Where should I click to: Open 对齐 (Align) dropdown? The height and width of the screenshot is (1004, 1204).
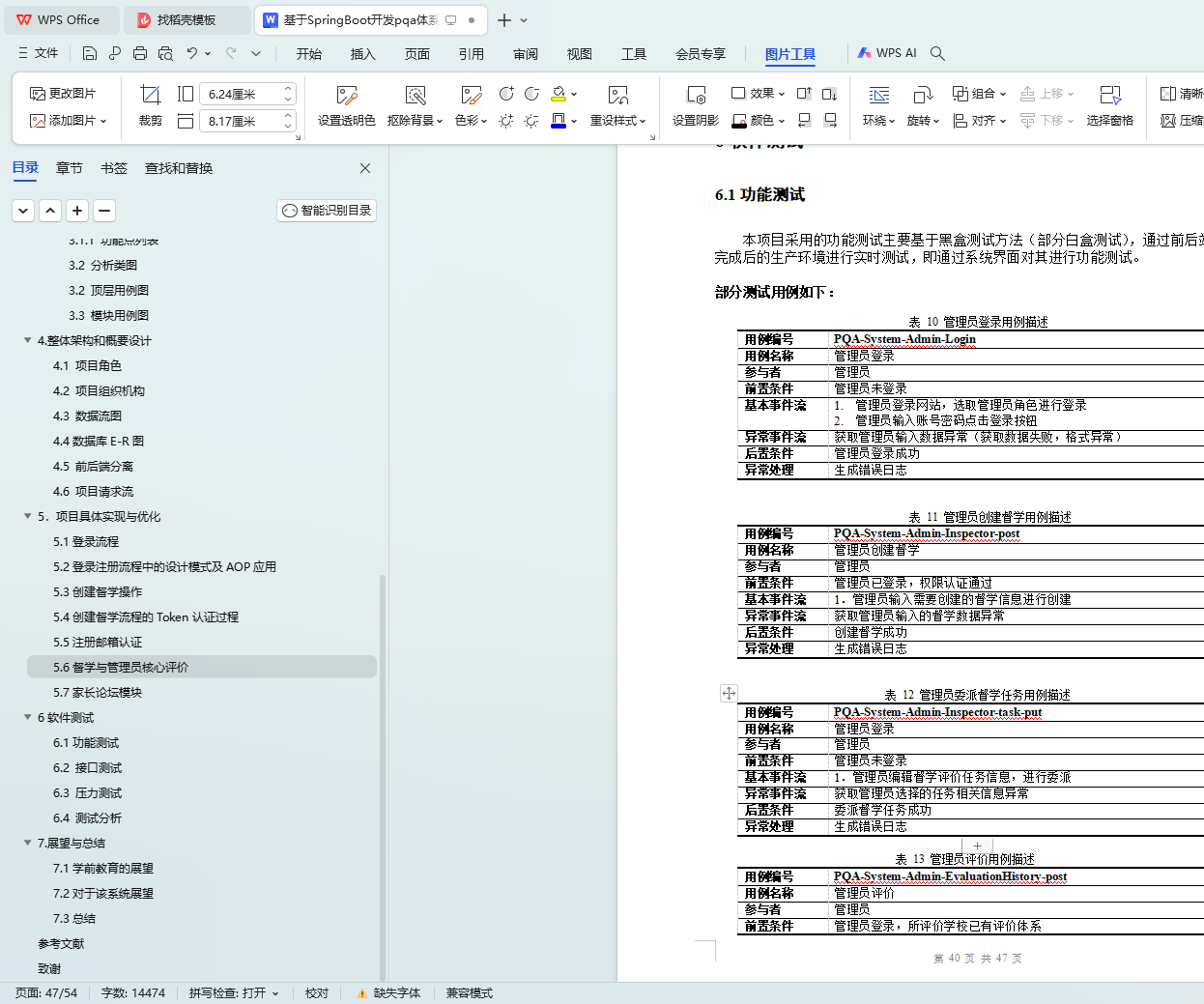pos(979,121)
